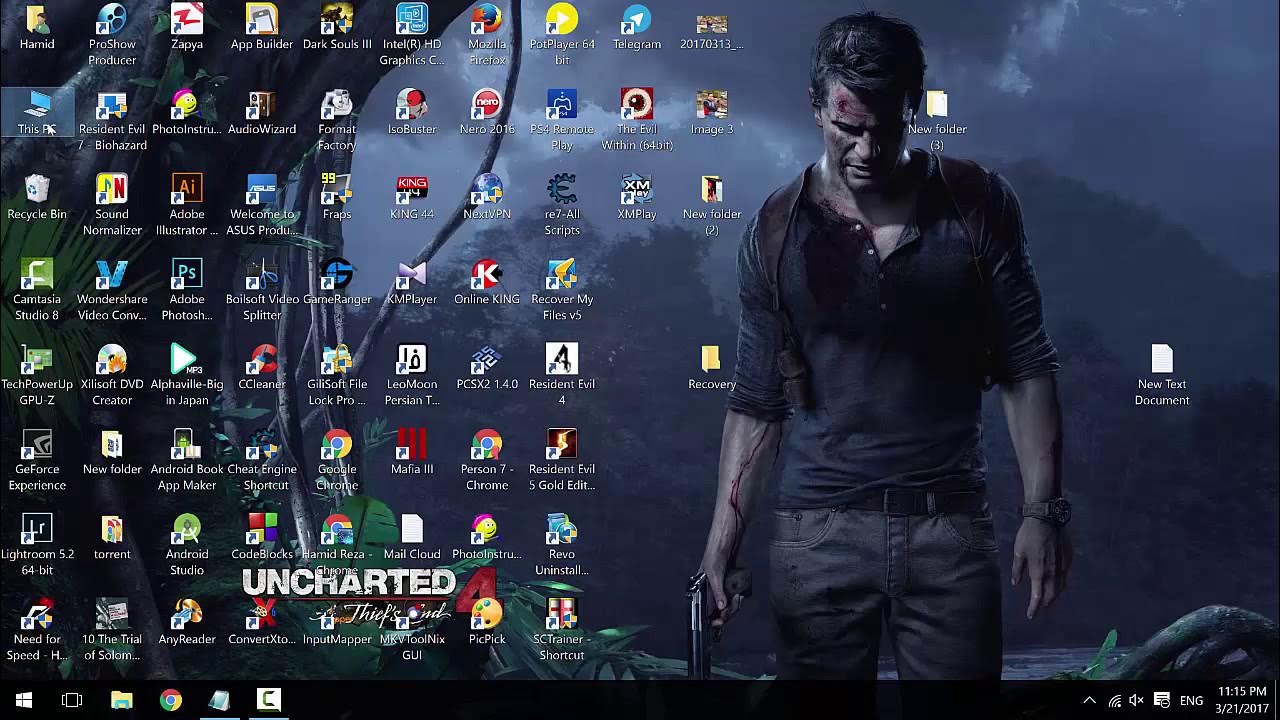Click the Android Studio shortcut
Viewport: 1280px width, 720px height.
[x=187, y=544]
